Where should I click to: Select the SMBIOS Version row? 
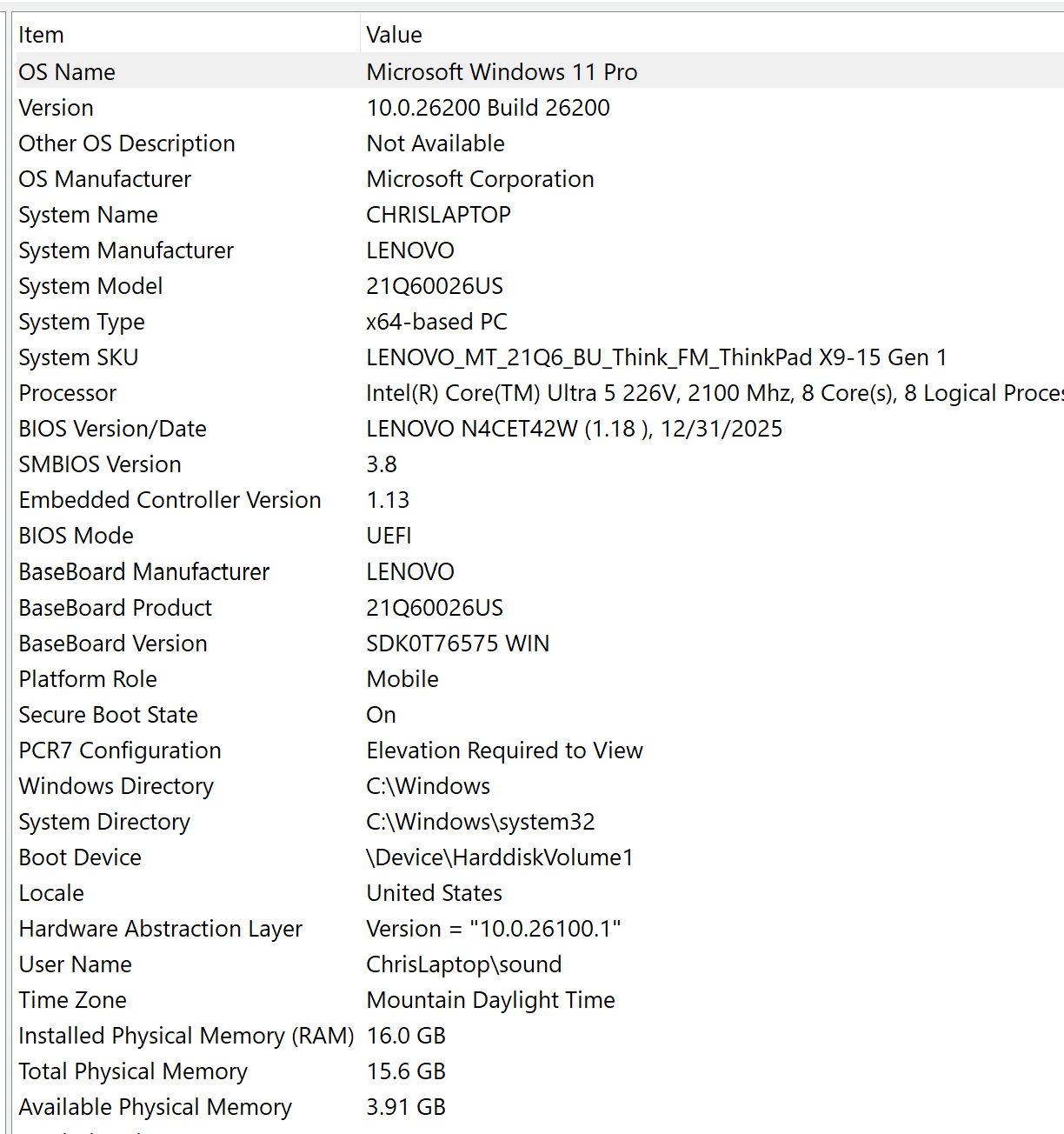[540, 464]
